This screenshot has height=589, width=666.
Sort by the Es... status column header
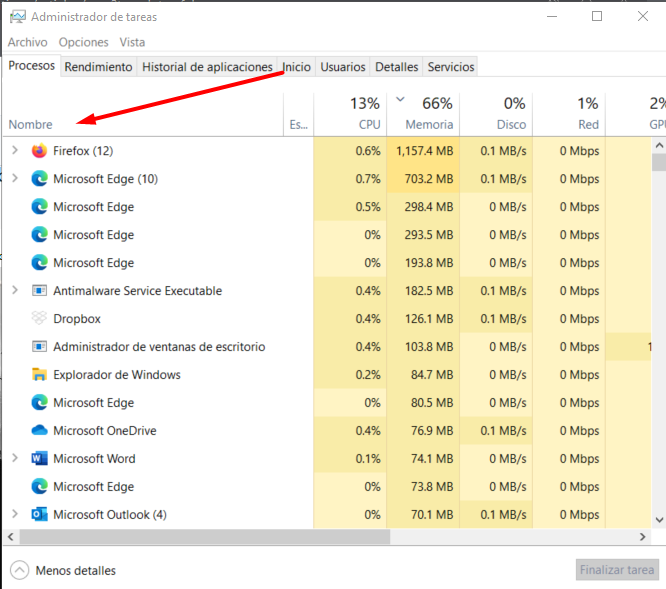pyautogui.click(x=299, y=115)
